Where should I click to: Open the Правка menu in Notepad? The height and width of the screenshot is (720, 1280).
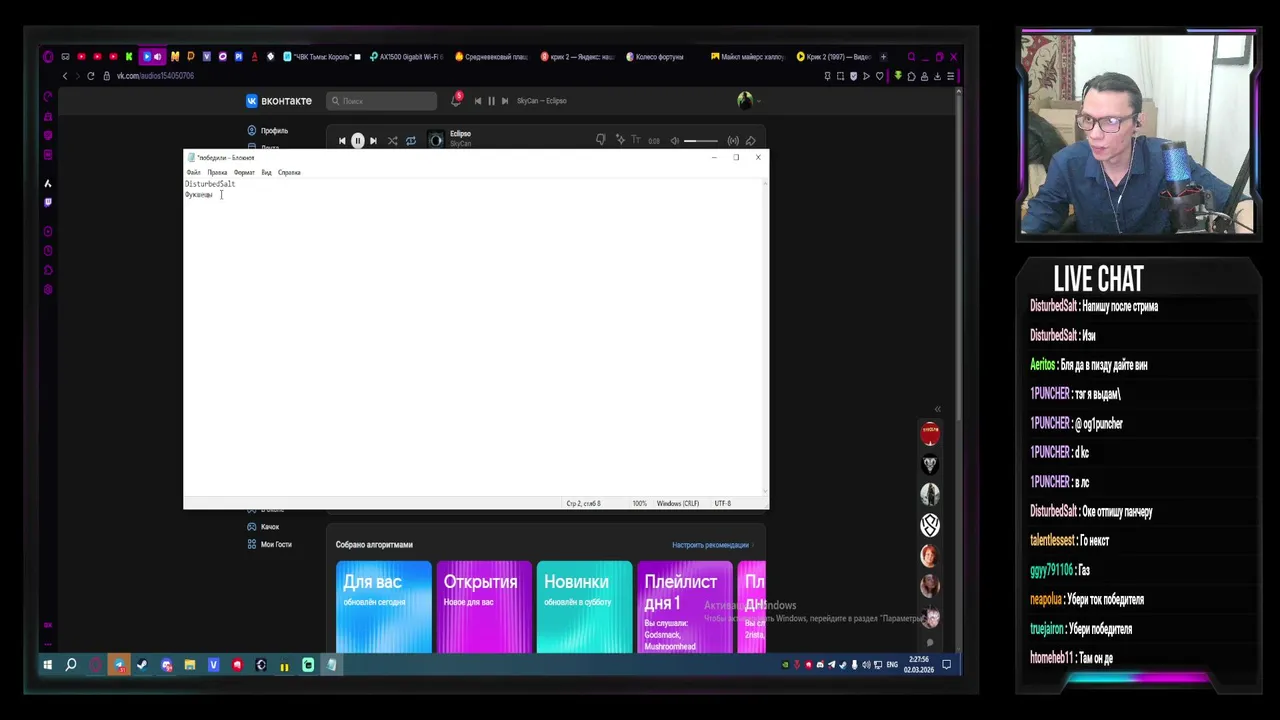(217, 172)
